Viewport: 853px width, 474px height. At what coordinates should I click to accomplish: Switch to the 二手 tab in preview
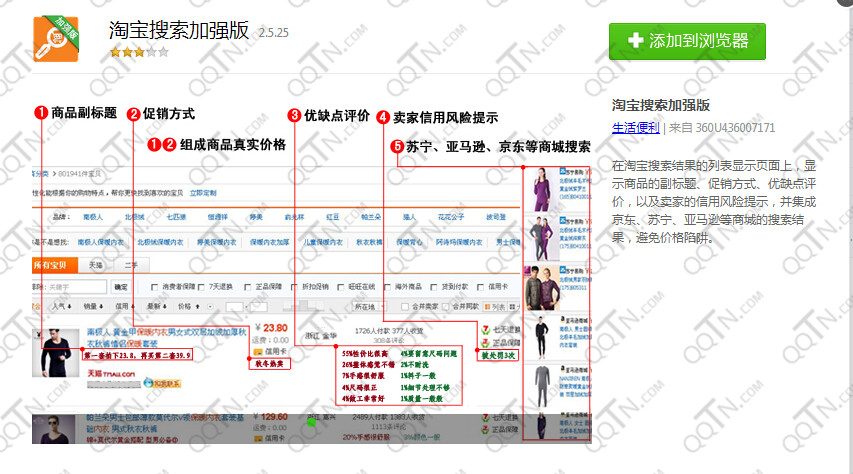tap(131, 265)
